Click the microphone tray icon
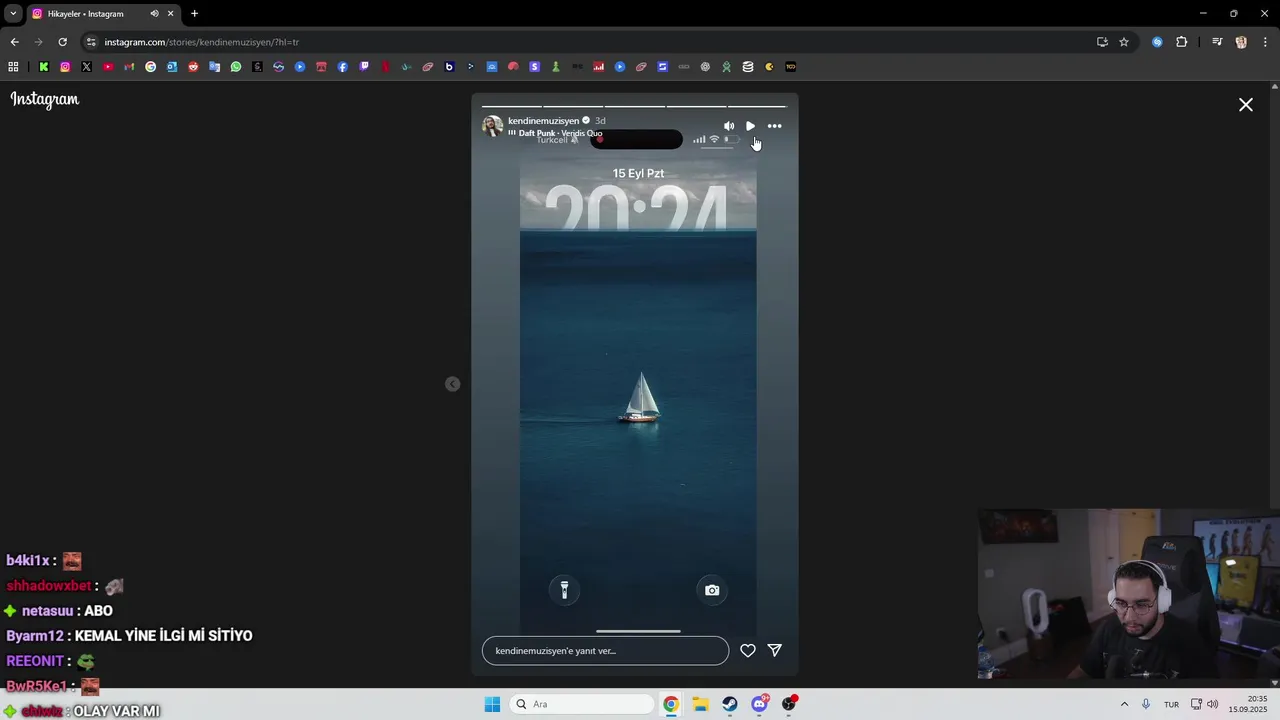 pyautogui.click(x=1146, y=704)
